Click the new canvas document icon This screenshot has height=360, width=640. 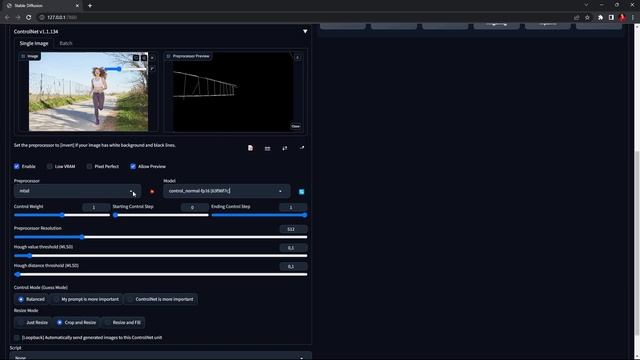pos(250,148)
